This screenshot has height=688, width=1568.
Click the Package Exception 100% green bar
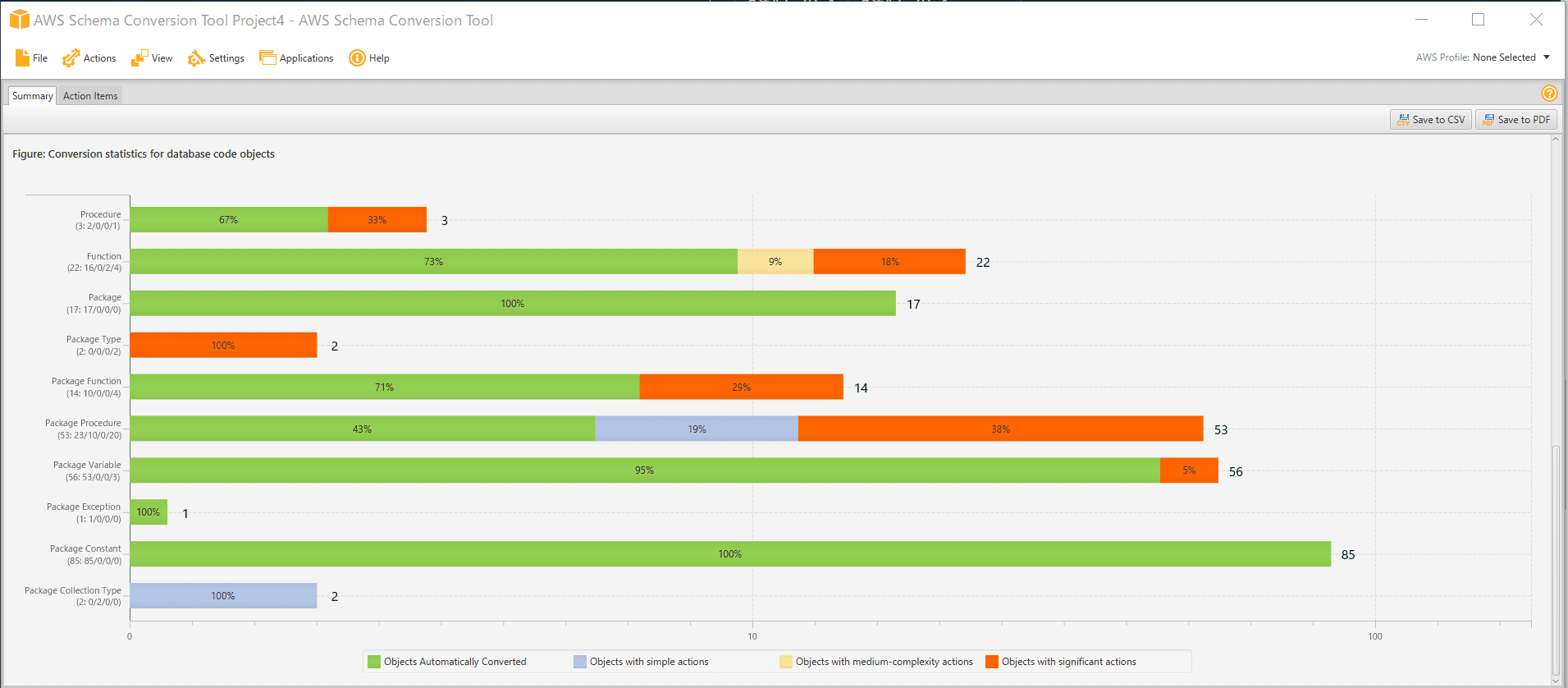click(x=149, y=512)
